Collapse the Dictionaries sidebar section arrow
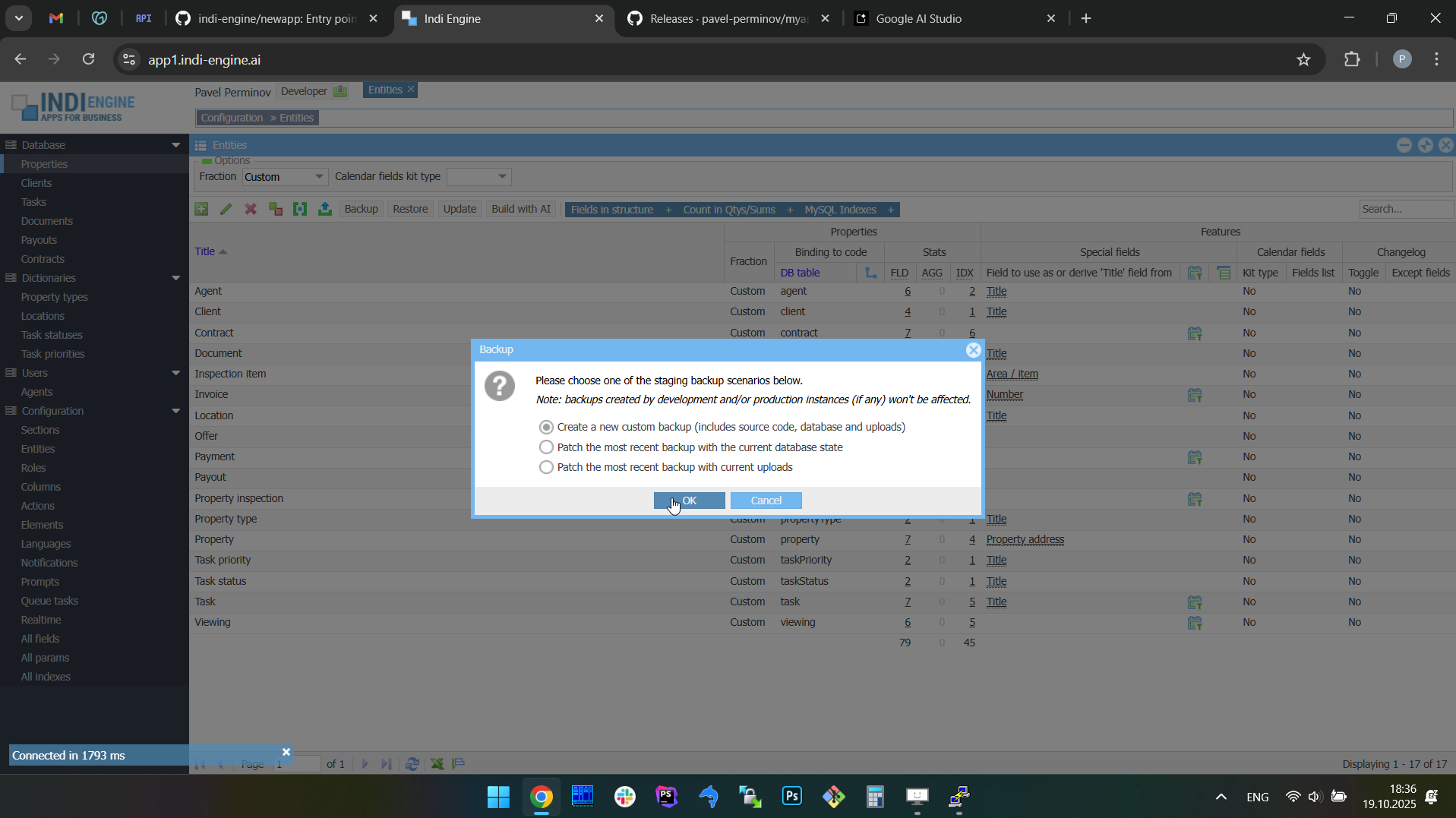Viewport: 1456px width, 818px height. [x=176, y=278]
